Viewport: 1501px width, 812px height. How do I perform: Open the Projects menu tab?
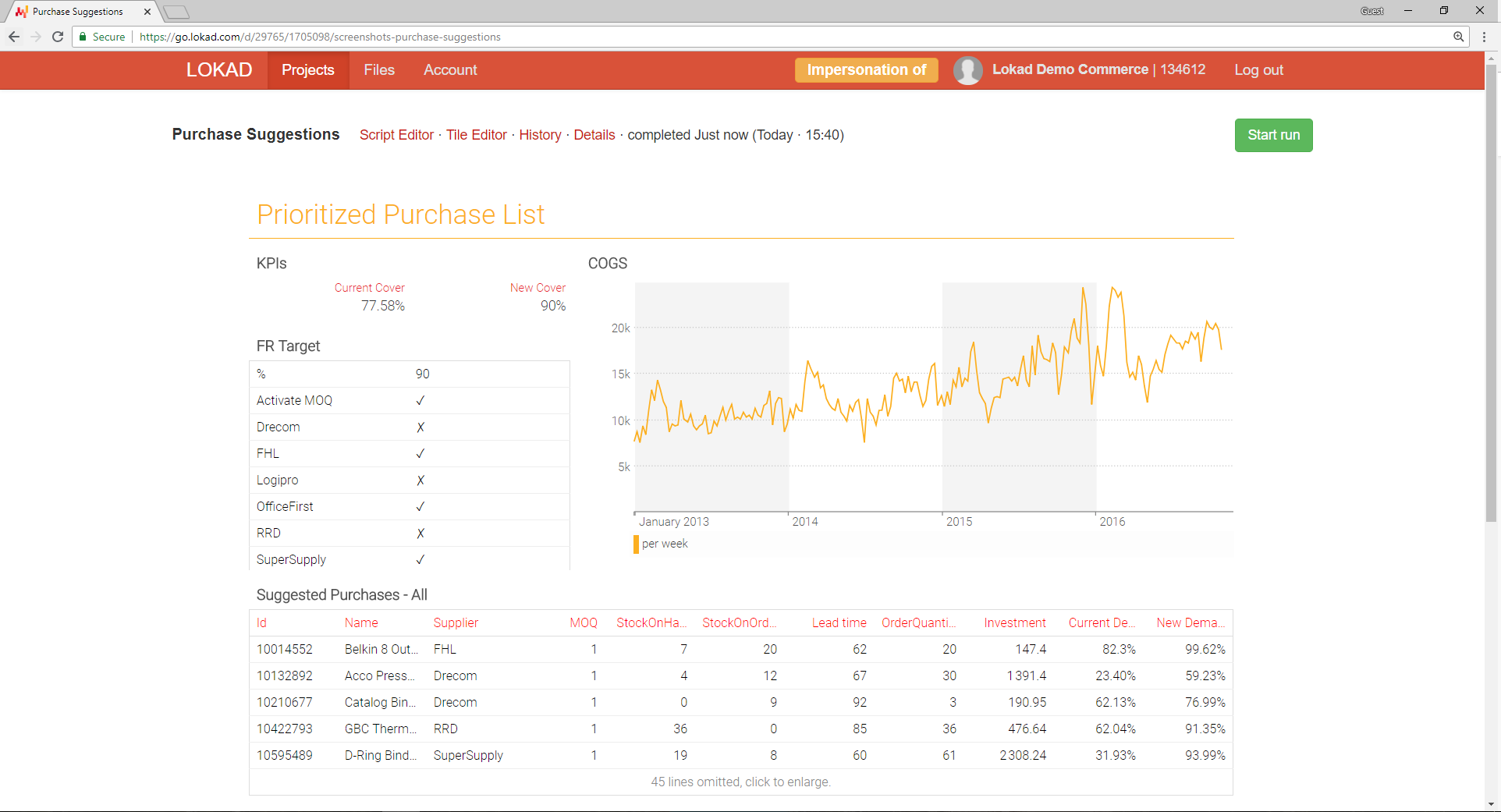pyautogui.click(x=308, y=70)
